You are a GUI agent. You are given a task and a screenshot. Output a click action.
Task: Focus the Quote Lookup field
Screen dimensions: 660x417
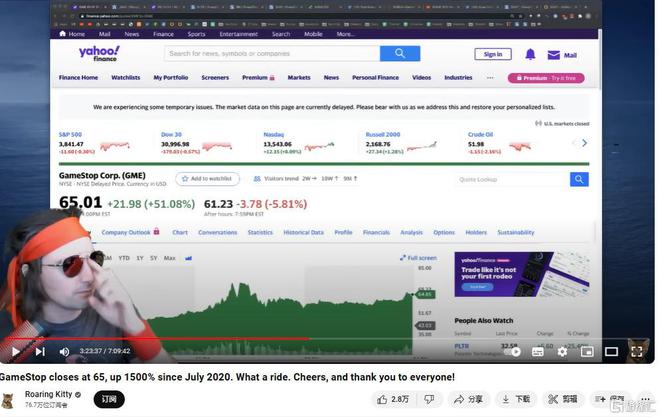pyautogui.click(x=512, y=180)
